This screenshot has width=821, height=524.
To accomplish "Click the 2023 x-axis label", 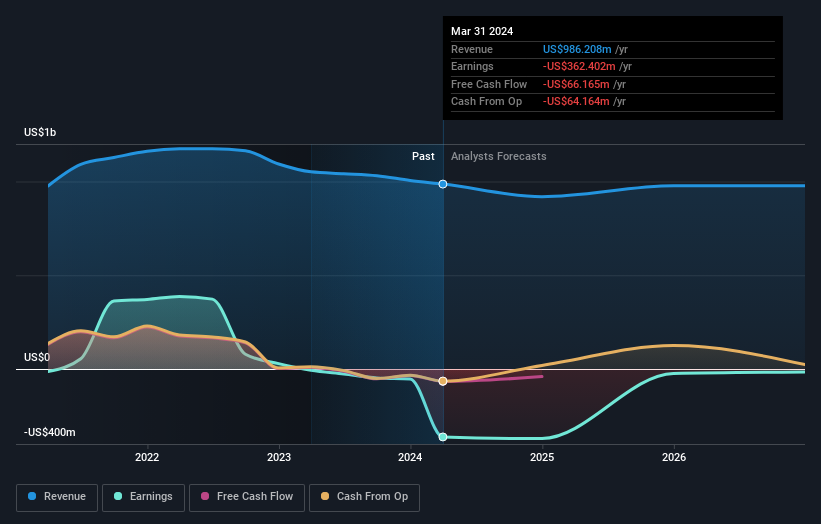I will pyautogui.click(x=279, y=457).
